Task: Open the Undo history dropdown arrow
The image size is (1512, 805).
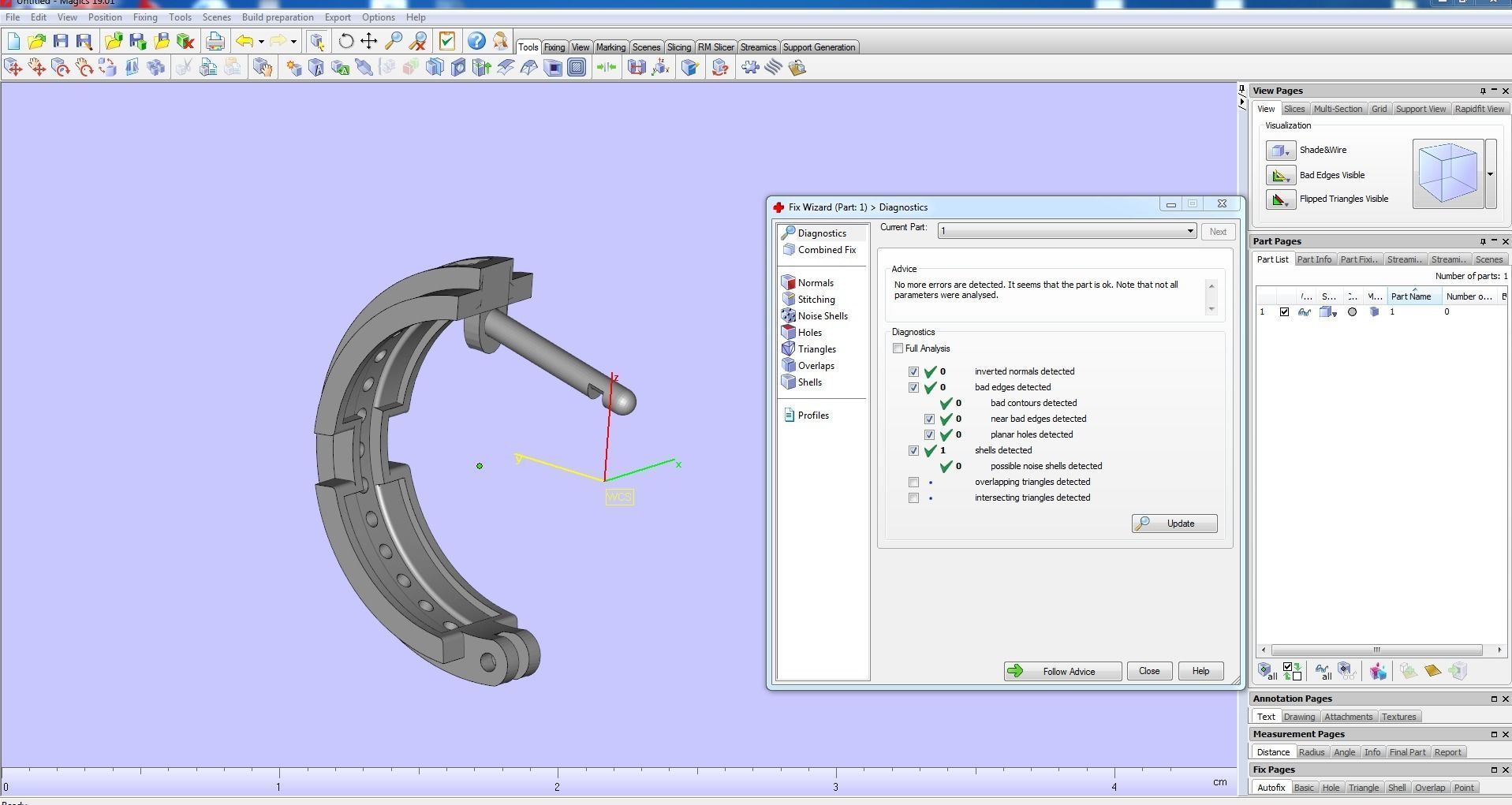Action: click(261, 42)
